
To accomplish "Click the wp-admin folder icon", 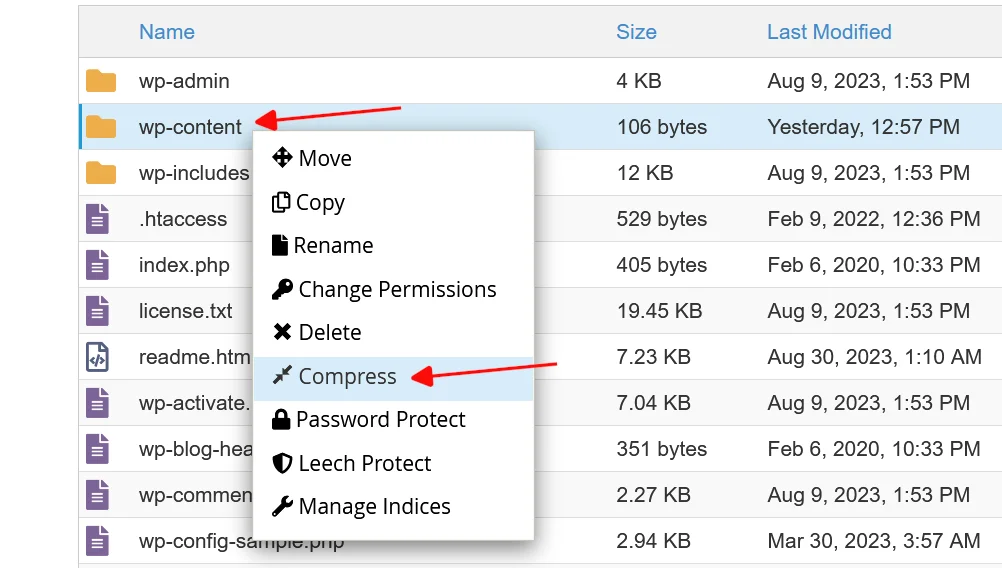I will click(x=101, y=81).
